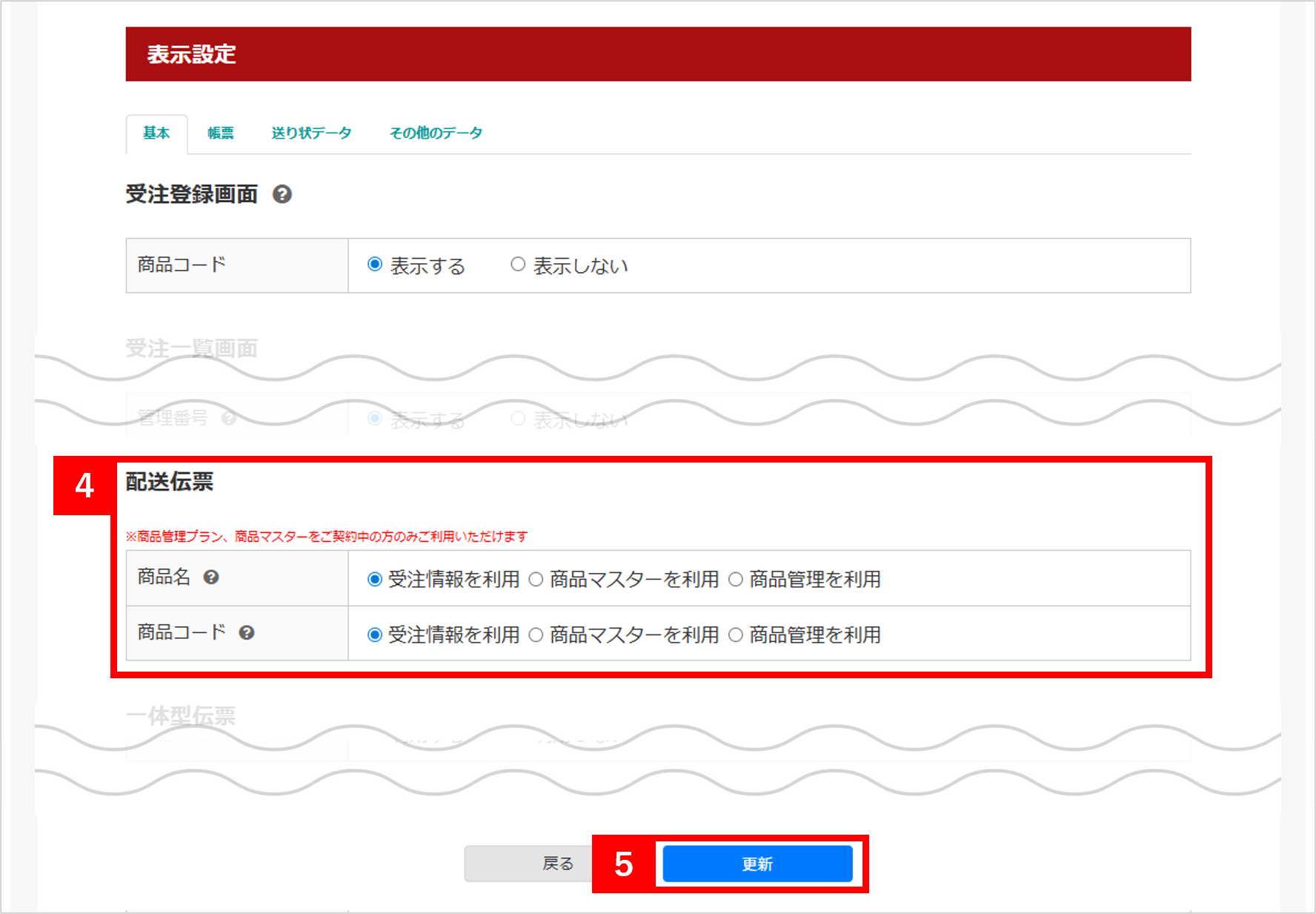Choose 商品管理を利用 for 商品名

click(x=735, y=580)
